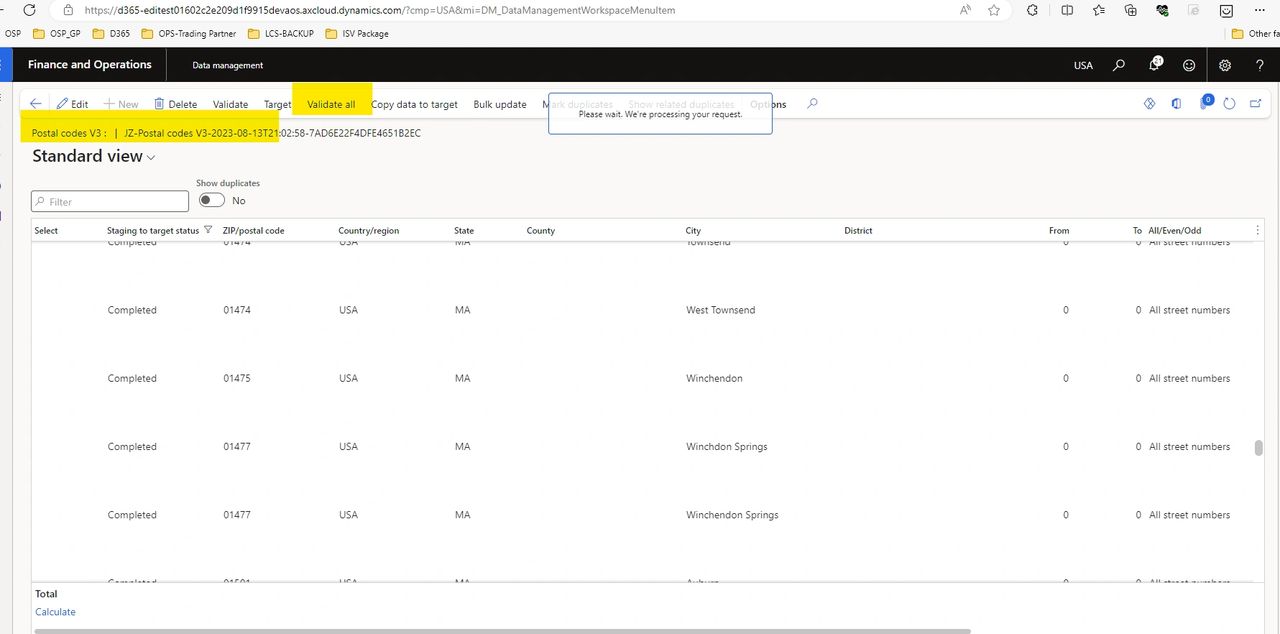This screenshot has height=634, width=1280.
Task: View notifications via the bell icon
Action: [1154, 64]
